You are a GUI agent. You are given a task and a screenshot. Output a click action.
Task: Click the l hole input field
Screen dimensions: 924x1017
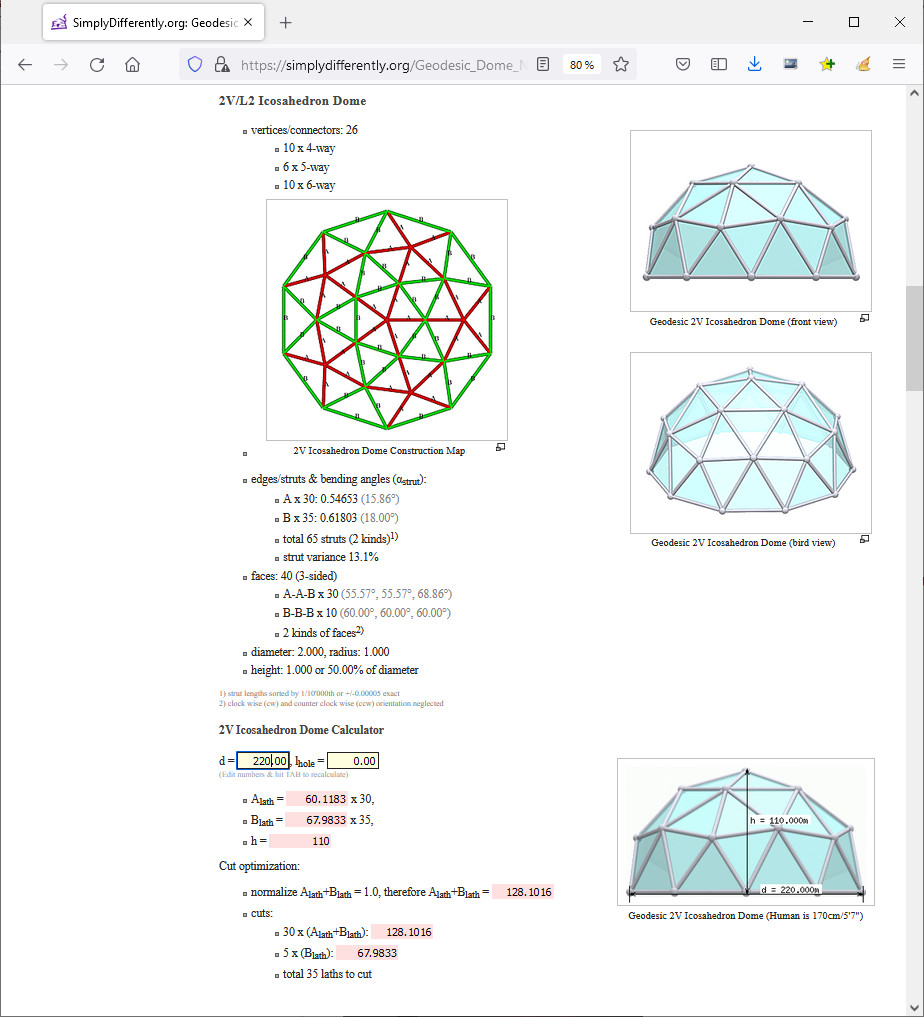tap(352, 761)
